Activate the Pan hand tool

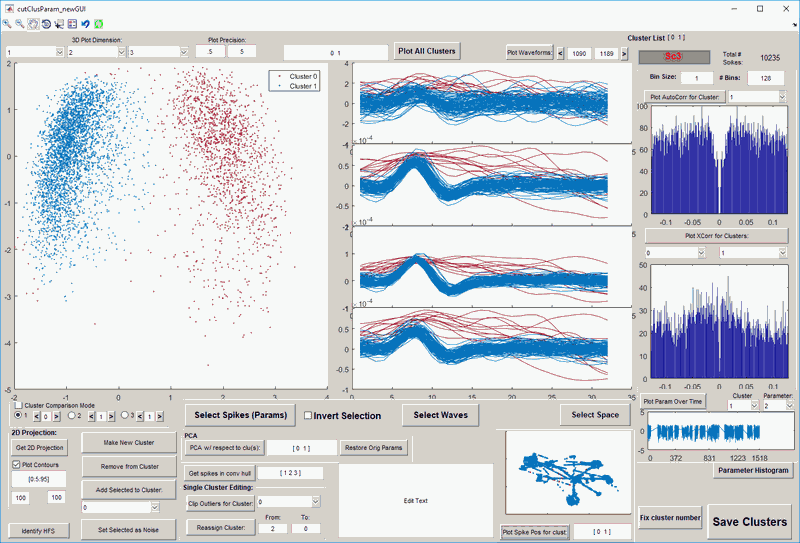click(x=34, y=23)
